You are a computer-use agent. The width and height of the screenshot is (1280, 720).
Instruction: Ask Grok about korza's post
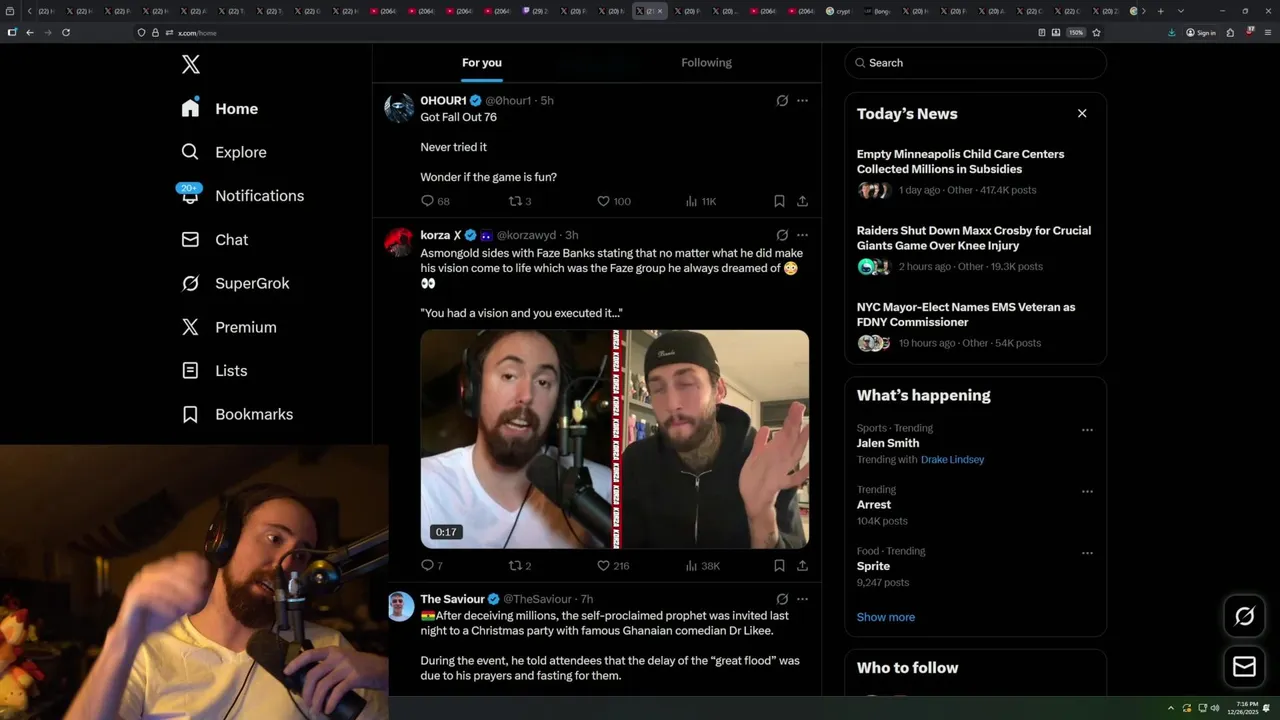click(x=782, y=235)
